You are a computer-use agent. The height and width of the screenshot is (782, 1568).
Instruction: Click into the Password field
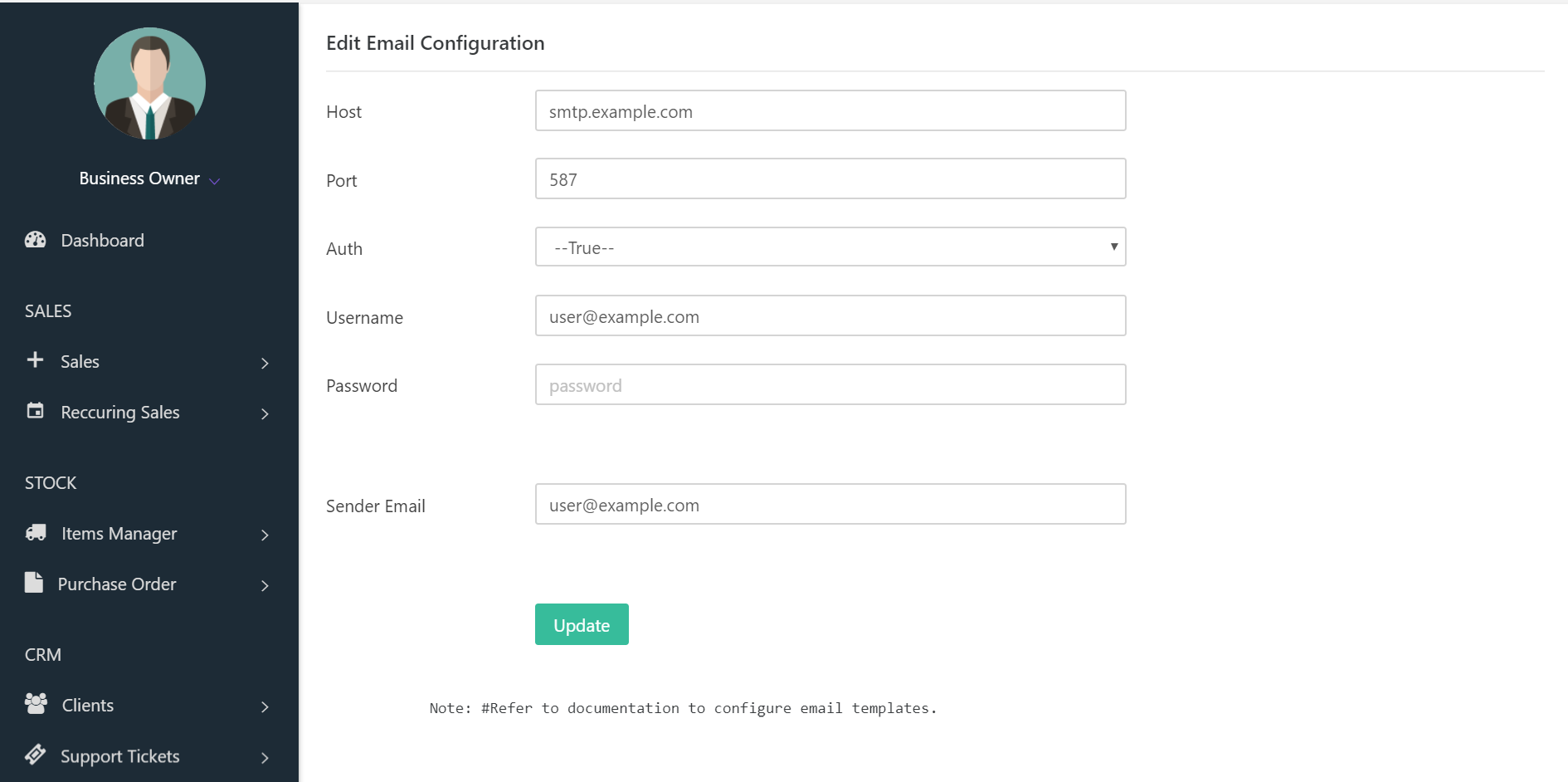[x=830, y=385]
